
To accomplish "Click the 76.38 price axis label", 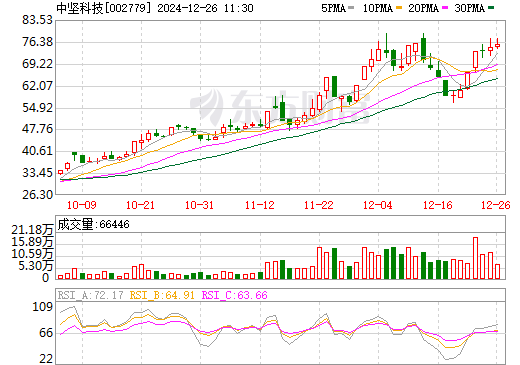I will point(37,42).
